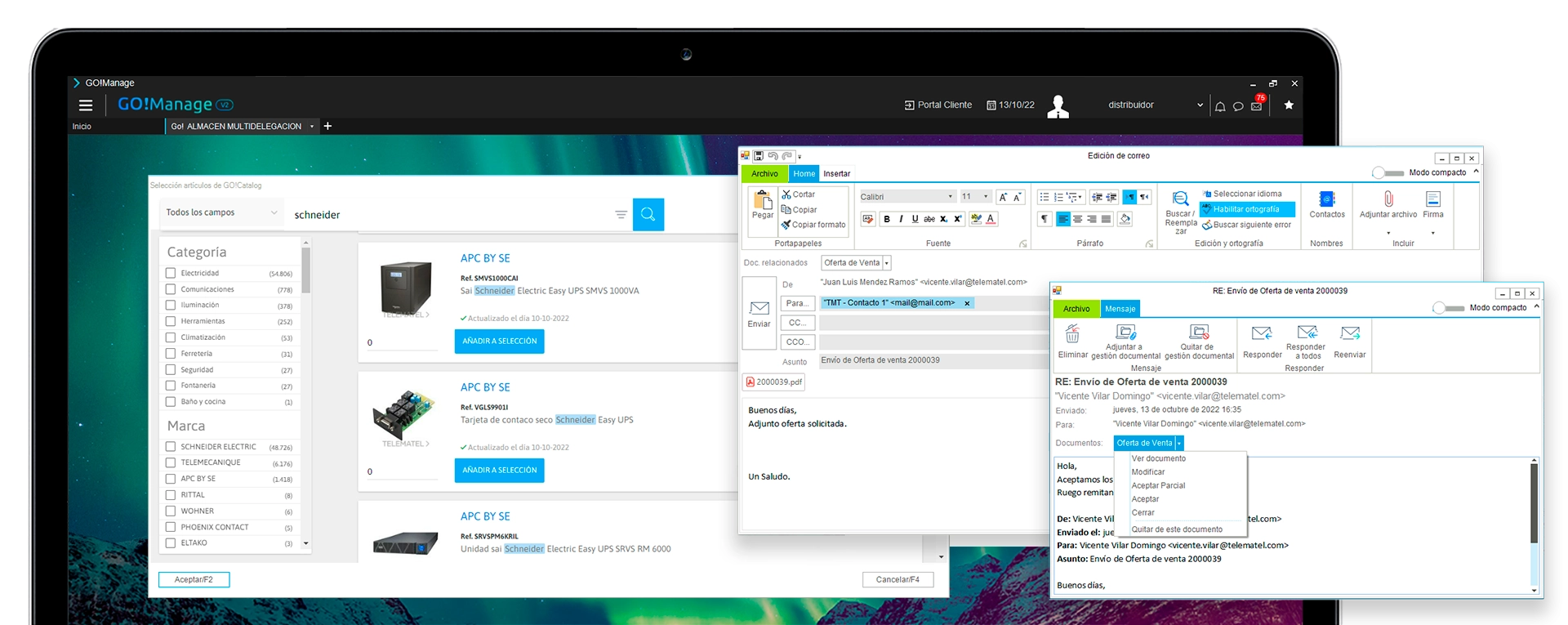Save mail with the floppy disk icon

point(759,156)
